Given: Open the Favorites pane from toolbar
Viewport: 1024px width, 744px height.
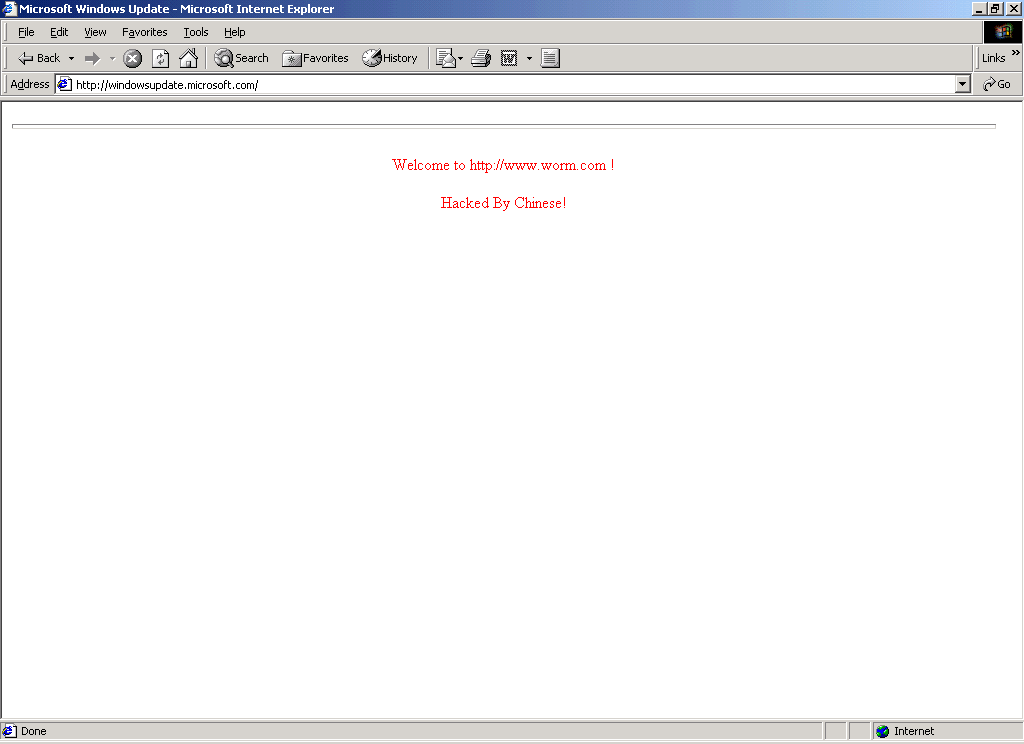Looking at the screenshot, I should pyautogui.click(x=315, y=58).
